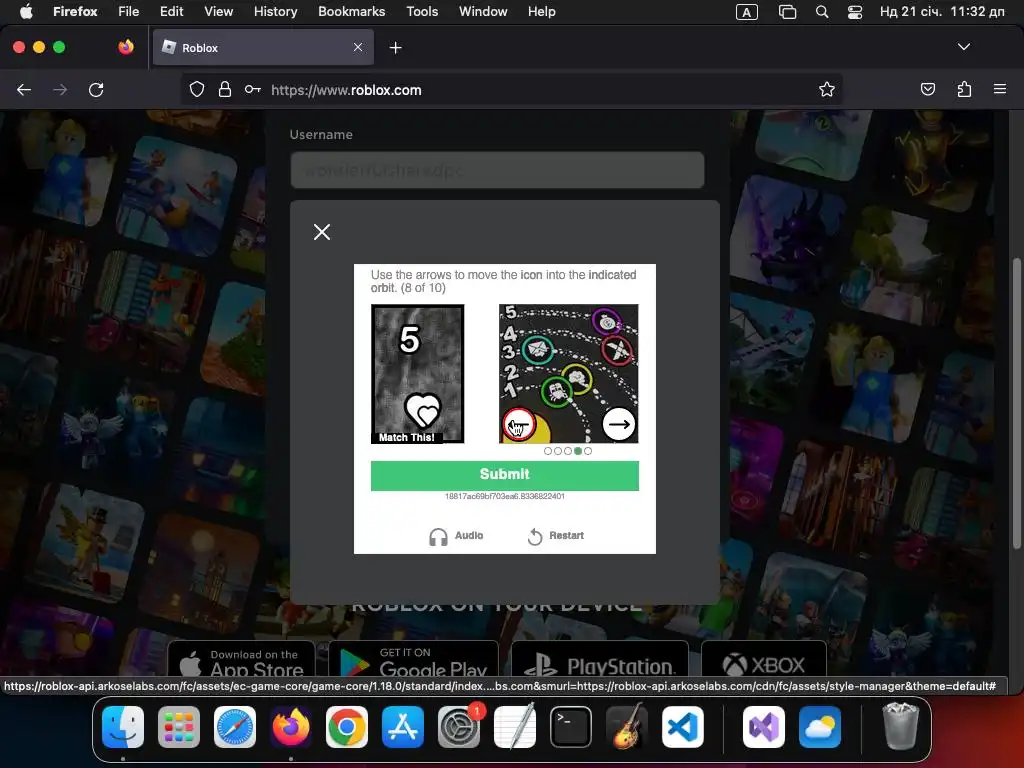
Task: Open Visual Studio from the Dock
Action: (x=763, y=727)
